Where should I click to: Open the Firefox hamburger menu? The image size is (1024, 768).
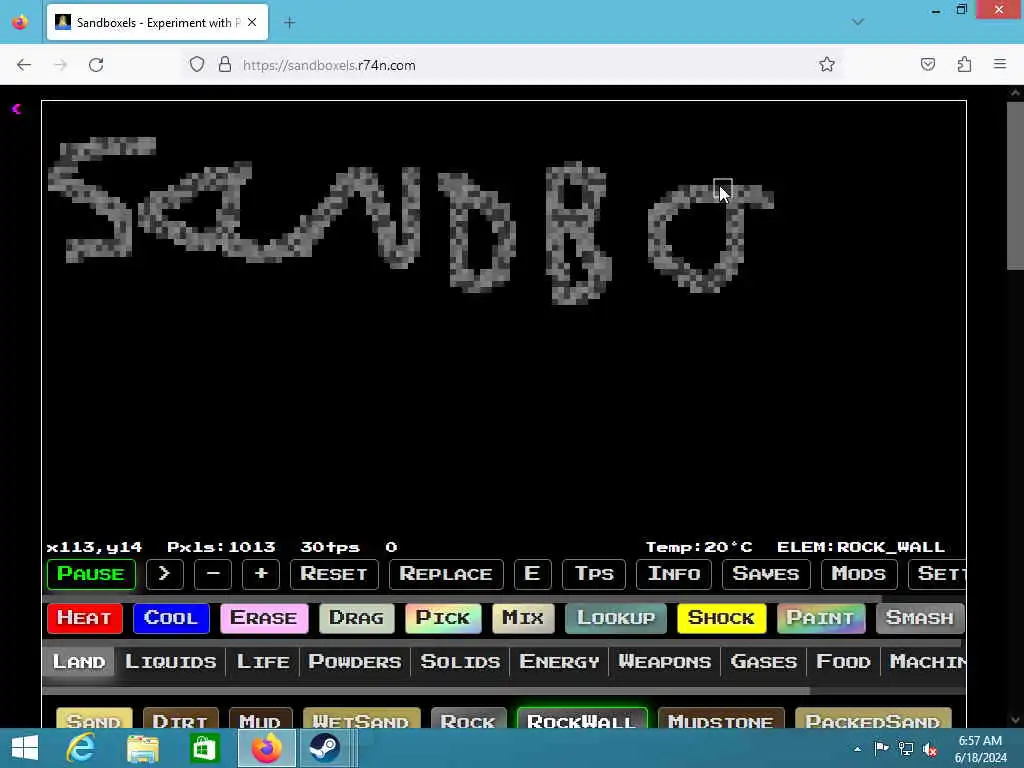pos(1000,65)
